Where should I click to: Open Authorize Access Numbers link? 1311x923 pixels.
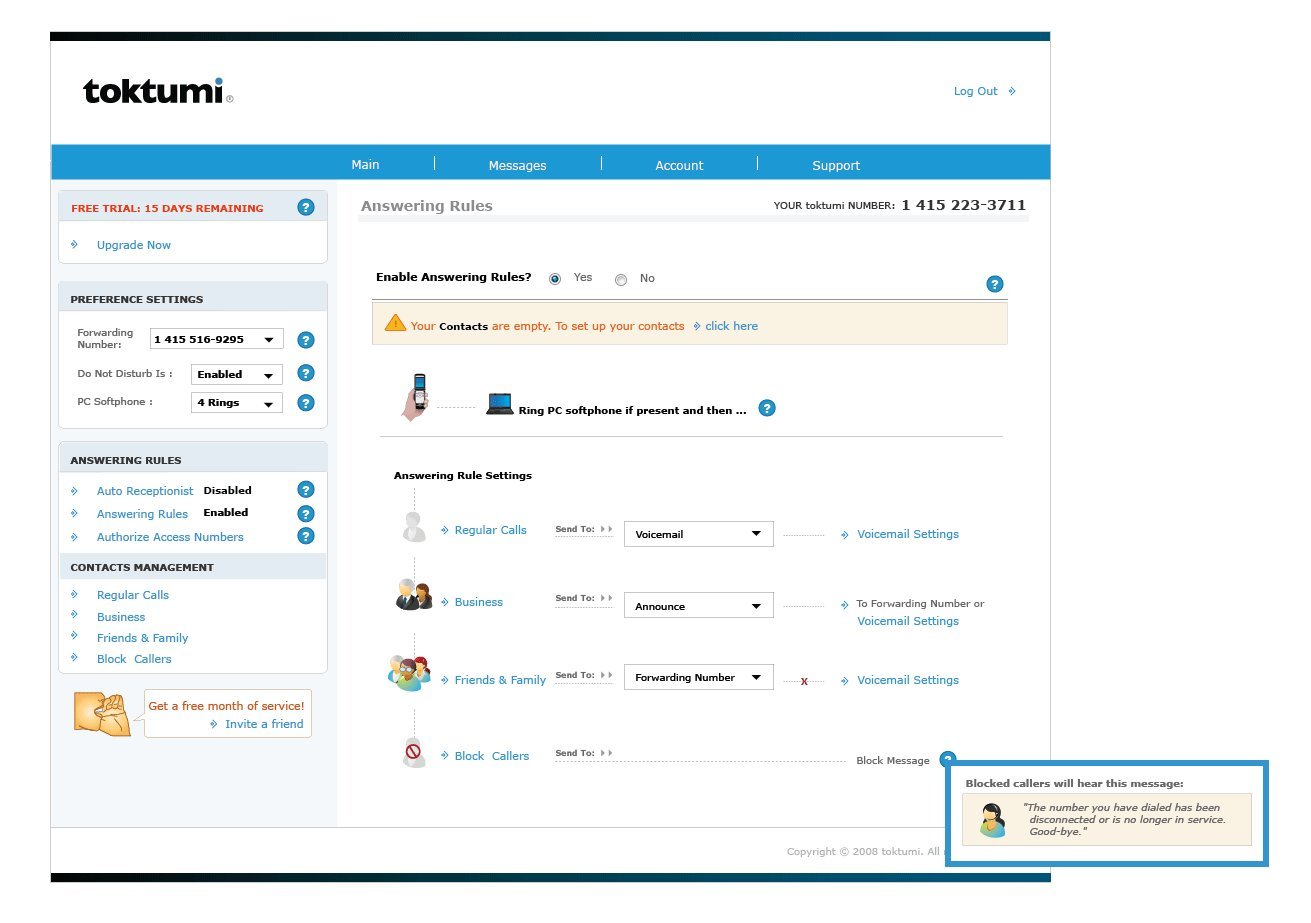tap(170, 537)
